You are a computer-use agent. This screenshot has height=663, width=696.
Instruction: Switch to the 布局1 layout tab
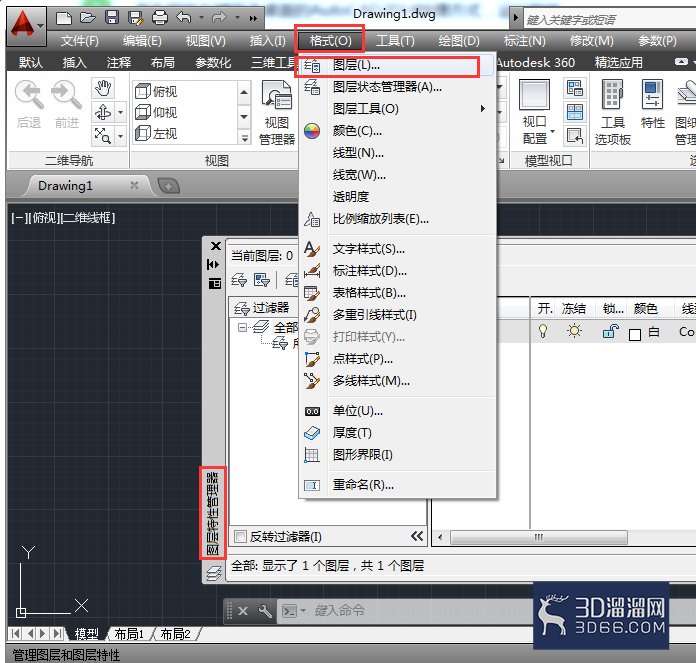click(129, 634)
